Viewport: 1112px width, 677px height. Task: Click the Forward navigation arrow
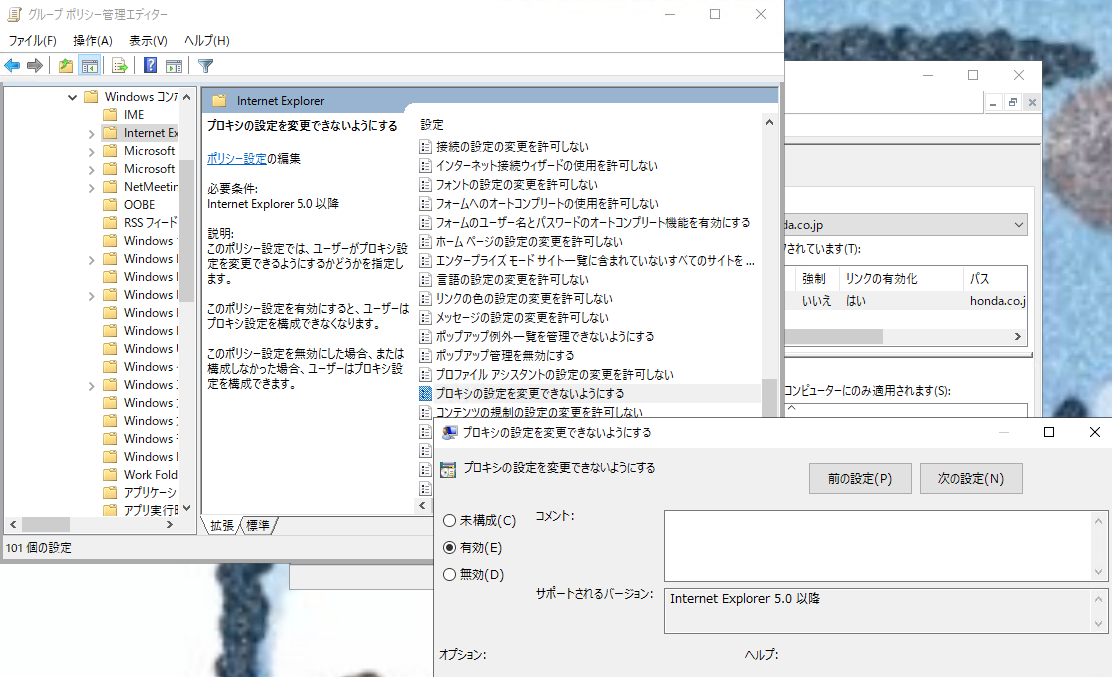tap(35, 65)
